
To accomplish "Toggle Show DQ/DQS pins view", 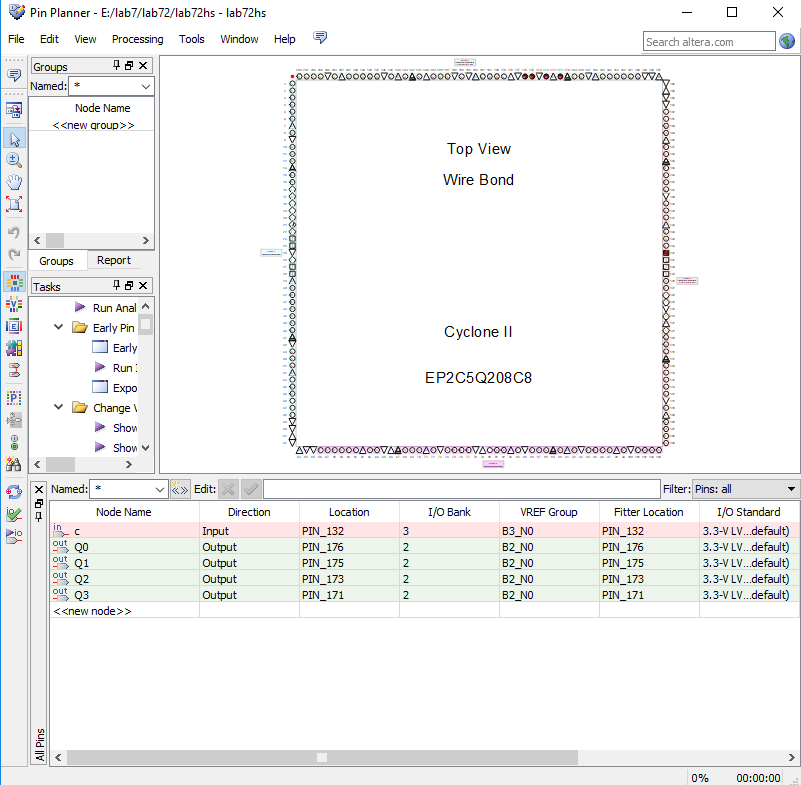I will click(x=14, y=348).
